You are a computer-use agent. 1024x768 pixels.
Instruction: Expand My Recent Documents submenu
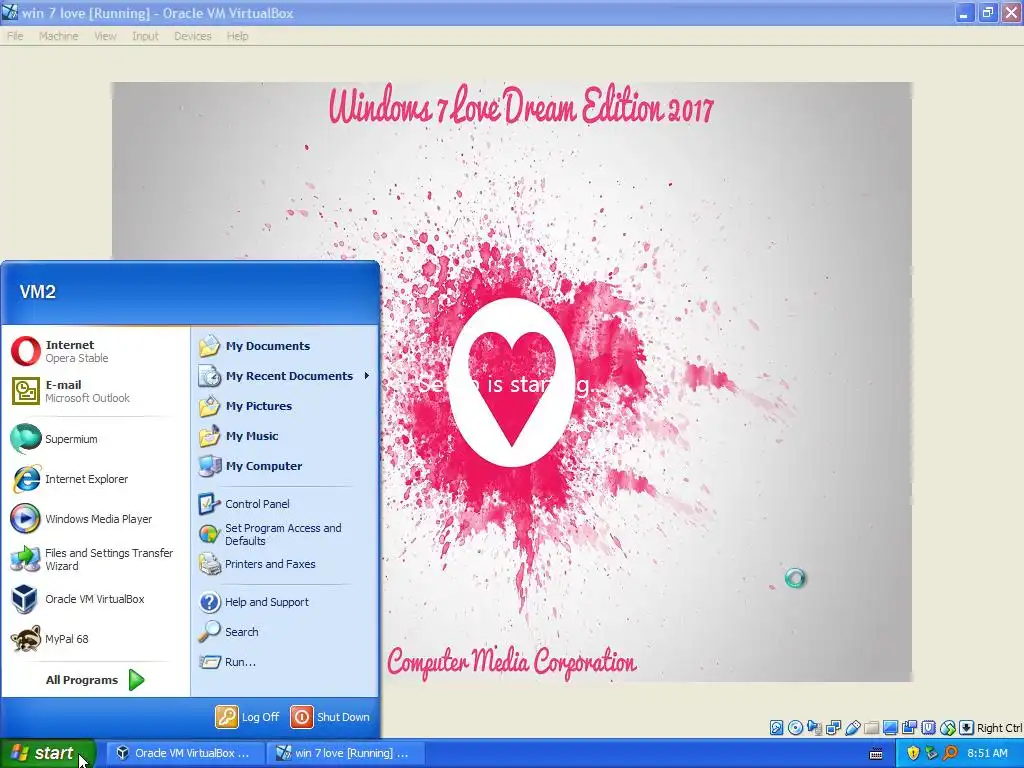[x=285, y=376]
